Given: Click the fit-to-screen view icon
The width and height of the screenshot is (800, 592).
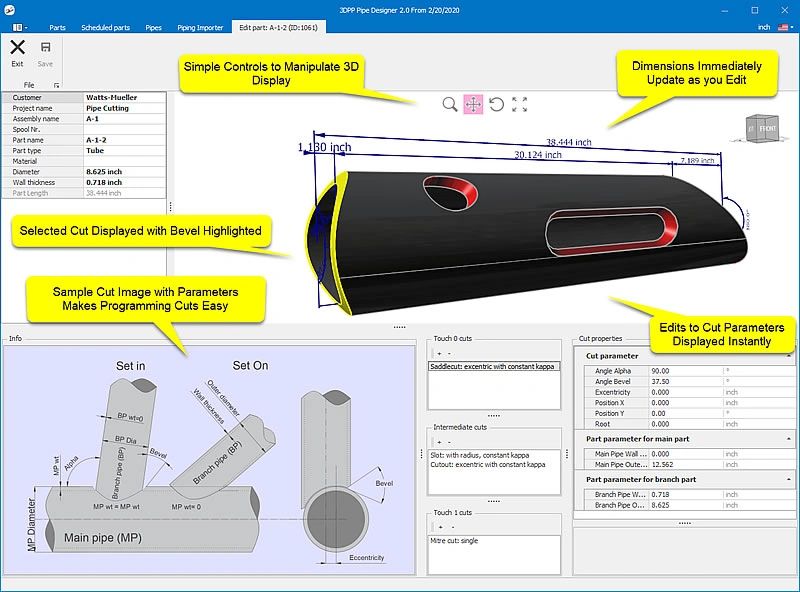Looking at the screenshot, I should click(x=520, y=104).
